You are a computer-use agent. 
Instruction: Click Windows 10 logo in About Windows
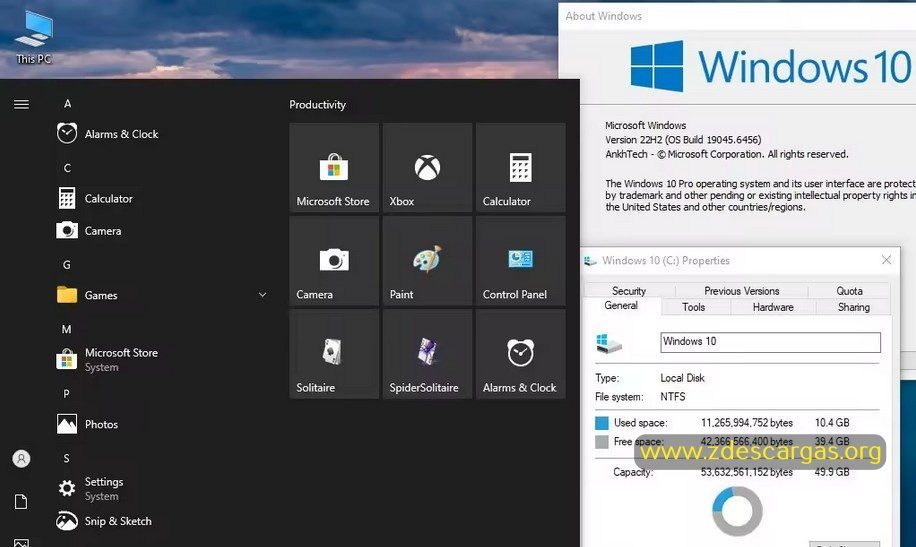tap(771, 66)
